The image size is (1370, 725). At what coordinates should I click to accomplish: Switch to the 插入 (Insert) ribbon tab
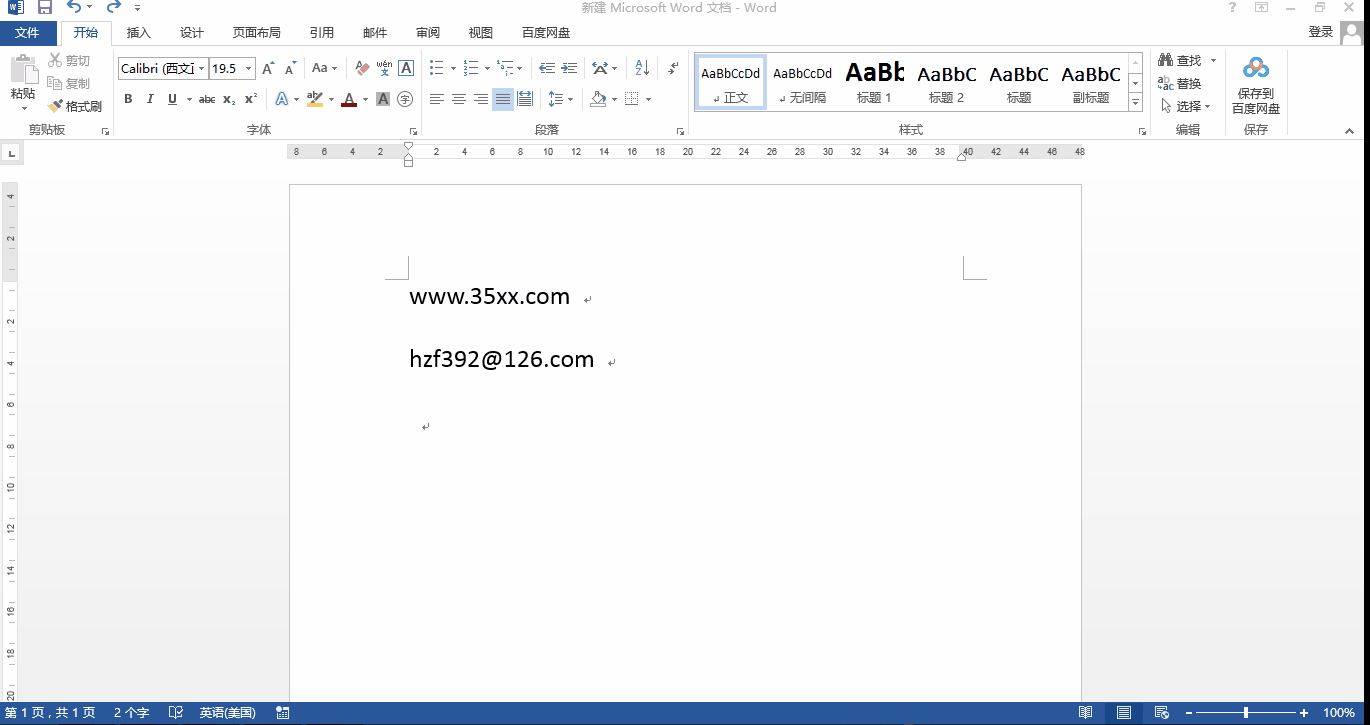point(139,33)
